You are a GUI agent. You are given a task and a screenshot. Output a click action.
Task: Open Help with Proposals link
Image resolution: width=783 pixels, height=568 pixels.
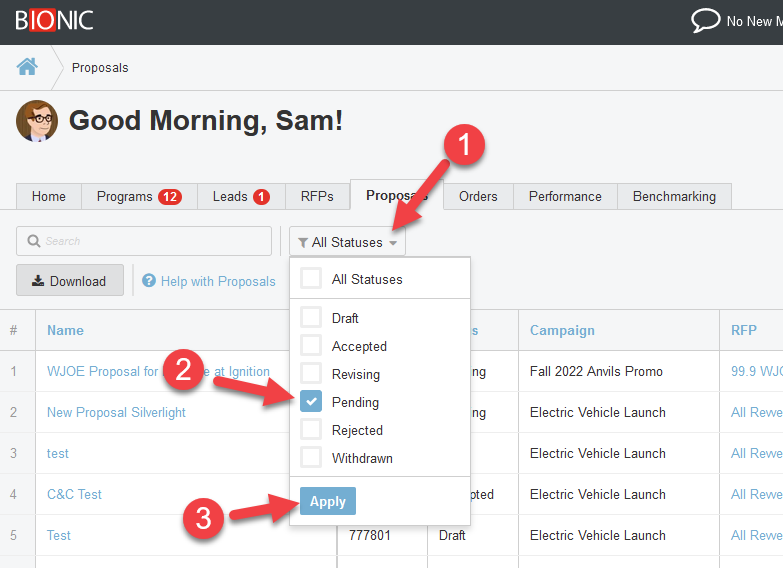click(218, 281)
